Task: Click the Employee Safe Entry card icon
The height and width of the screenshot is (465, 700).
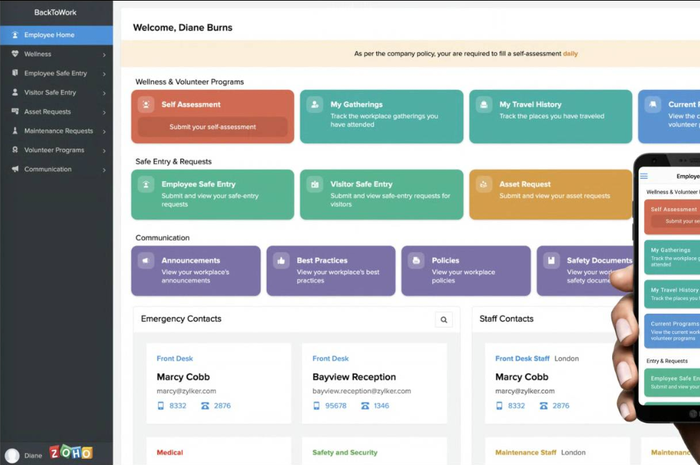Action: tap(146, 184)
